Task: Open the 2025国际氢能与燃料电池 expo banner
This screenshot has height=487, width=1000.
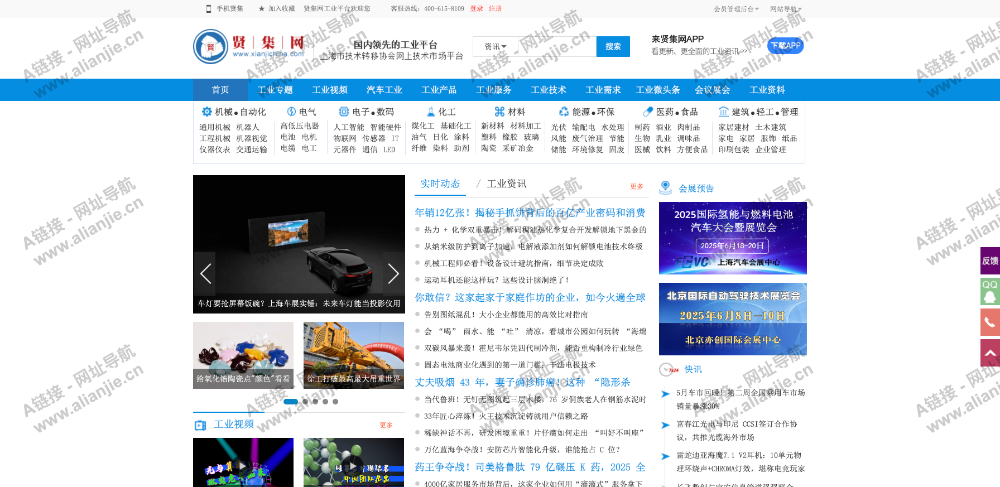Action: pyautogui.click(x=733, y=238)
